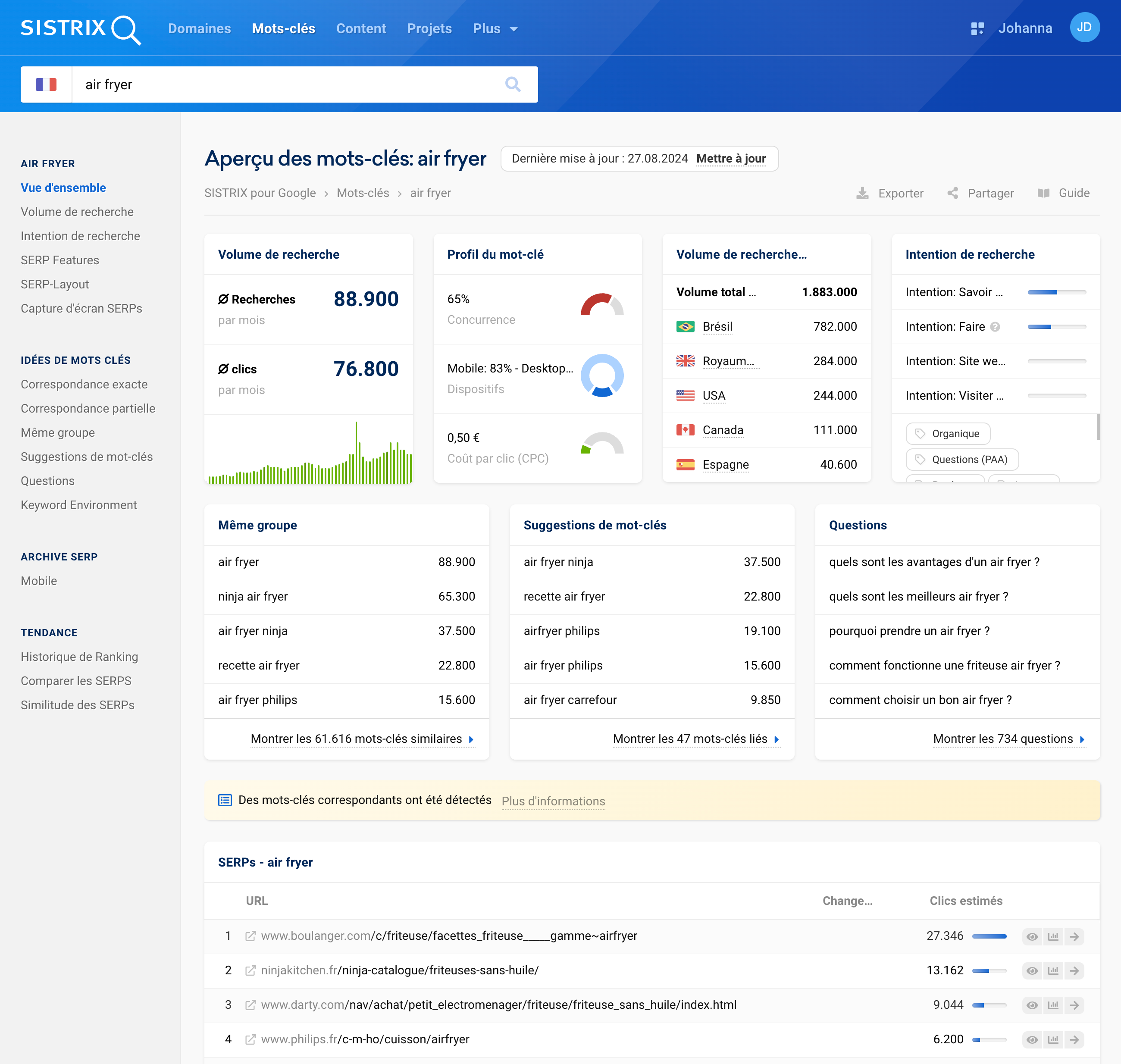The width and height of the screenshot is (1121, 1064).
Task: Open Mots-clés in top navigation
Action: (x=283, y=28)
